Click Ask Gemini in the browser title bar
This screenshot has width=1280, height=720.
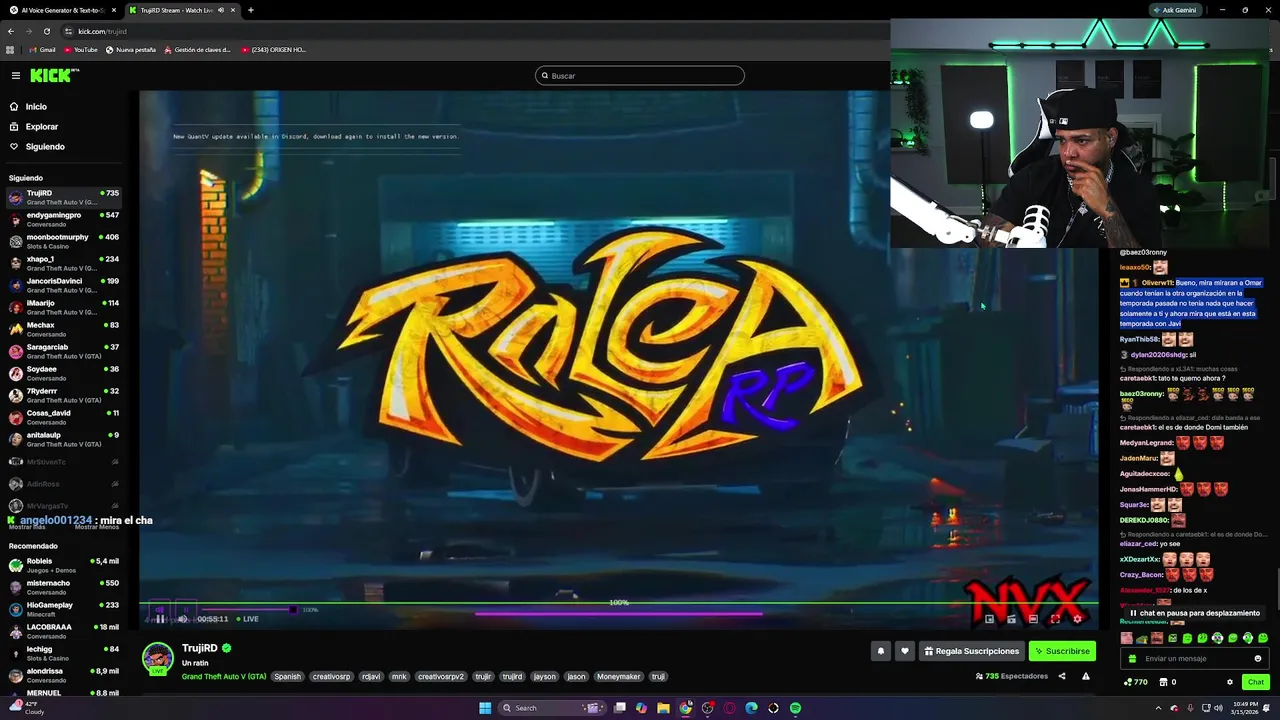(1174, 10)
